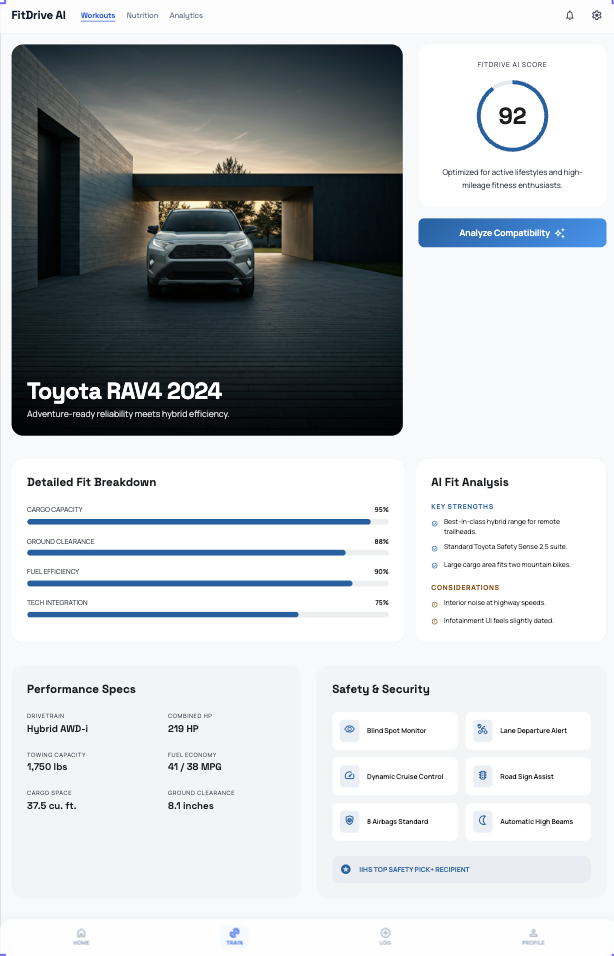
Task: Click the 41 / 38 MPG value
Action: (195, 767)
